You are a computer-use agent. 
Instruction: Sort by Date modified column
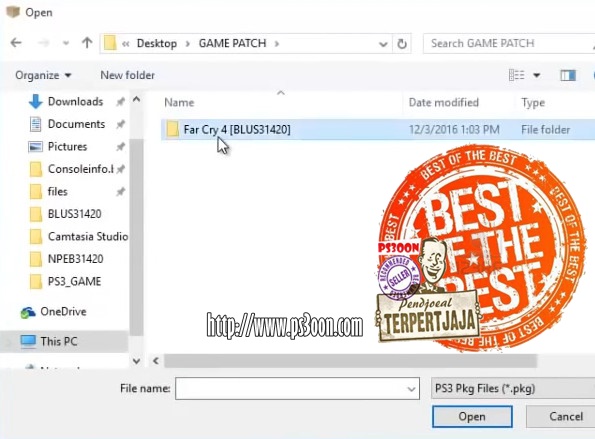coord(443,102)
